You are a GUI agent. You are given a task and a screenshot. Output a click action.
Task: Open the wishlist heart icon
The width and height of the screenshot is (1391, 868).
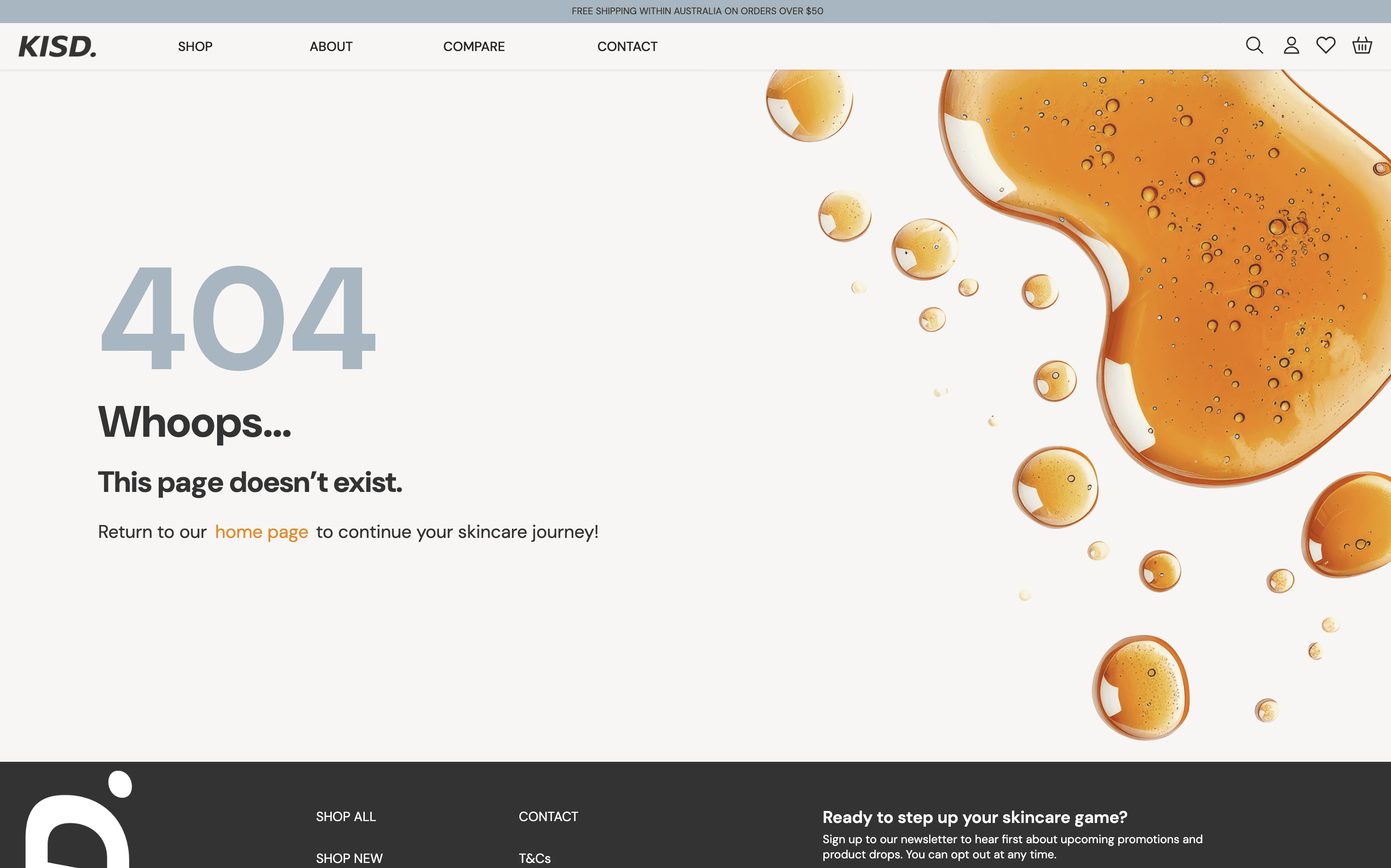point(1326,46)
